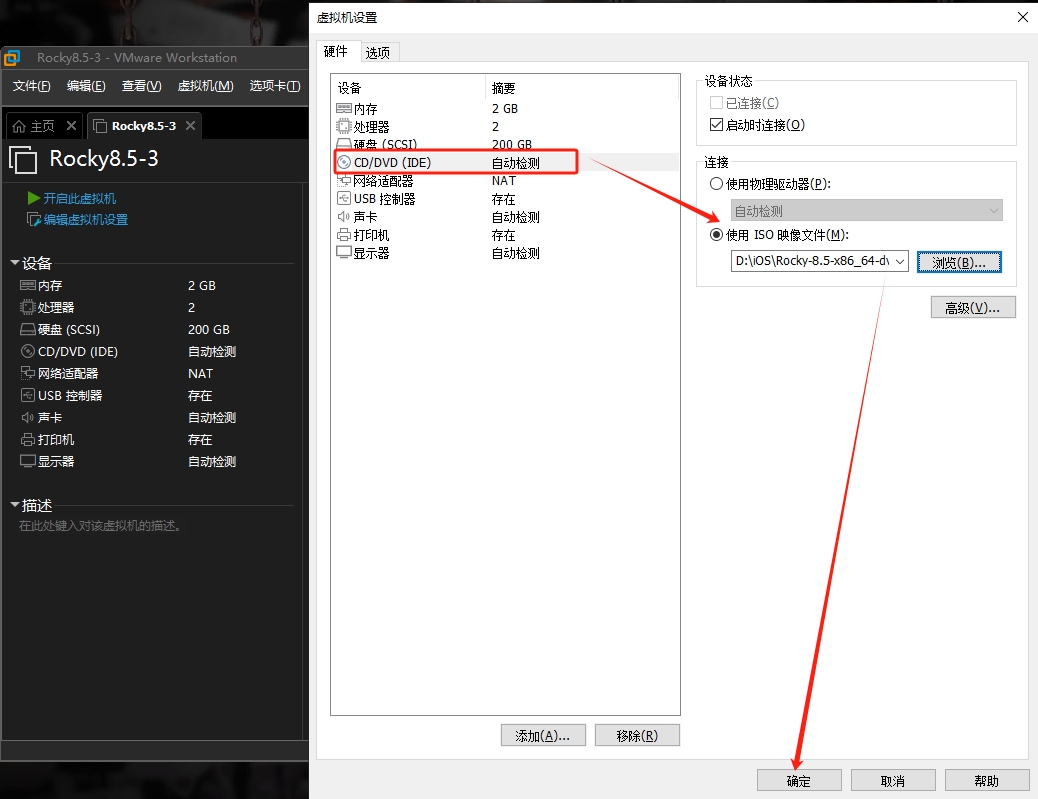
Task: Click the USB controller icon in the main window
Action: (28, 395)
